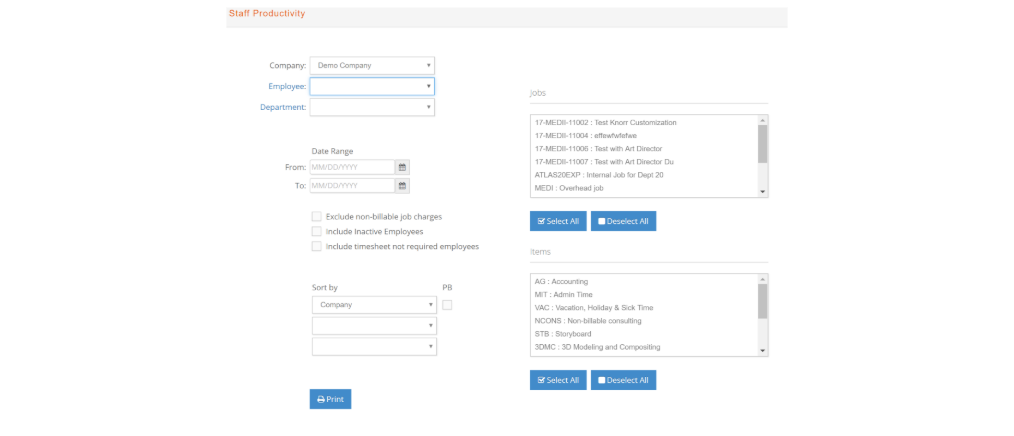Open calendar picker for From date
This screenshot has width=1014, height=436.
402,168
